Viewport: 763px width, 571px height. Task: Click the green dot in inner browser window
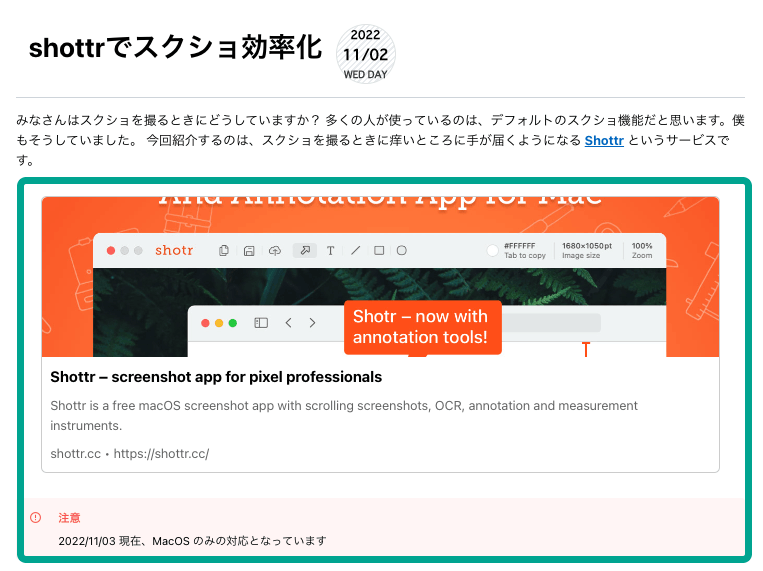233,323
